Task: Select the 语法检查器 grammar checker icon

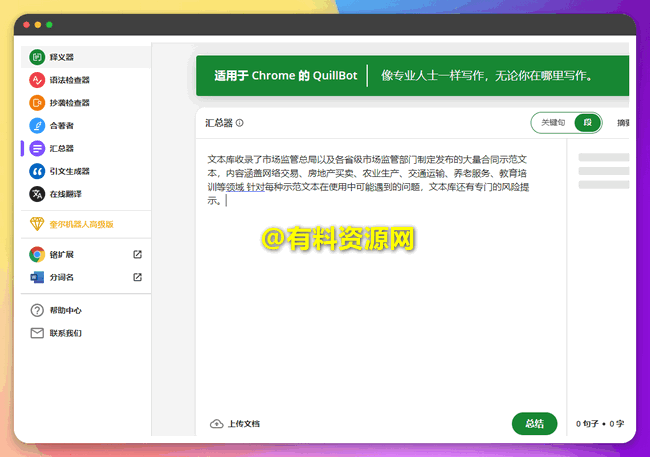Action: click(x=37, y=80)
